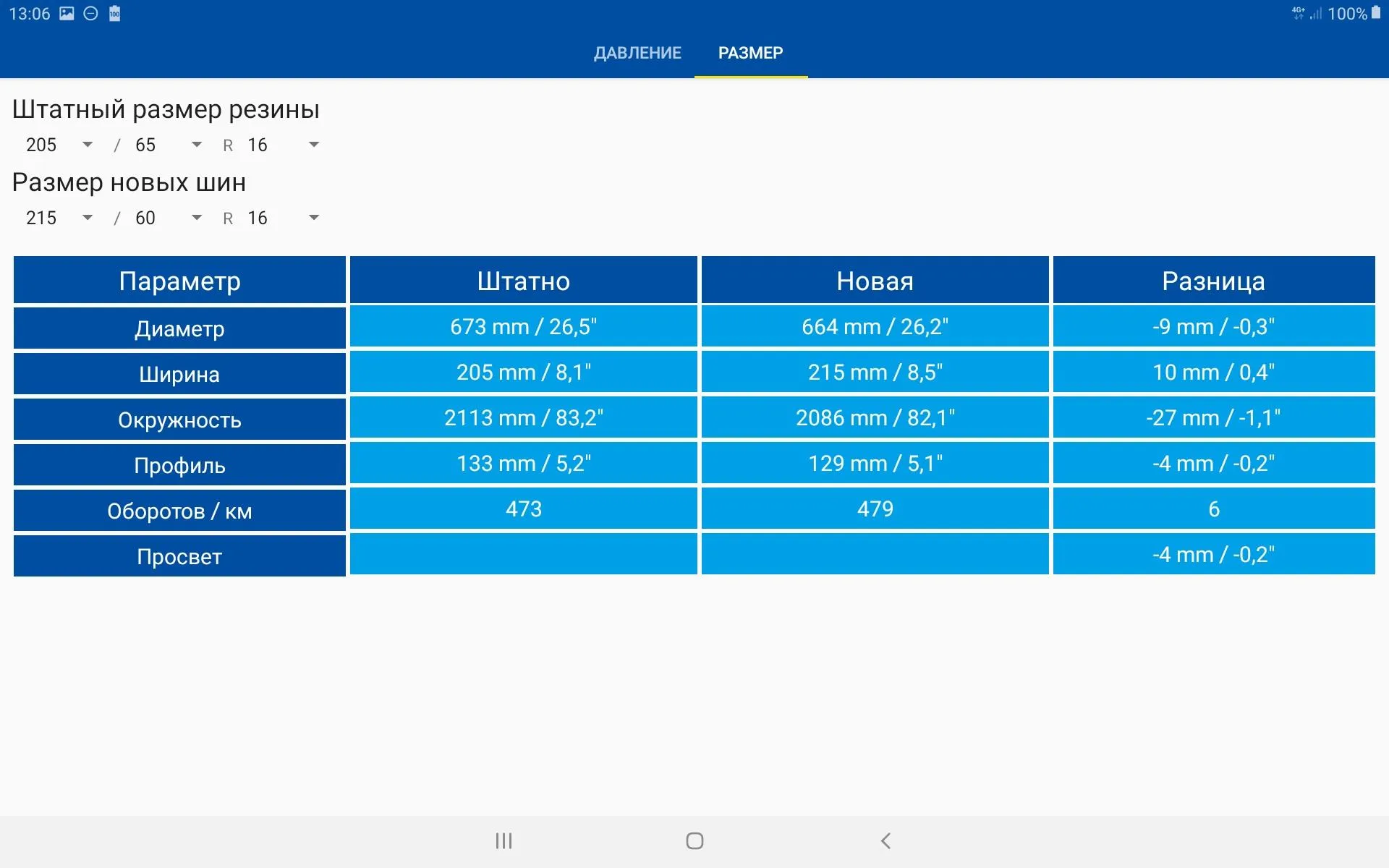Click the 4G+ signal icon in status bar
The width and height of the screenshot is (1389, 868).
[1293, 12]
